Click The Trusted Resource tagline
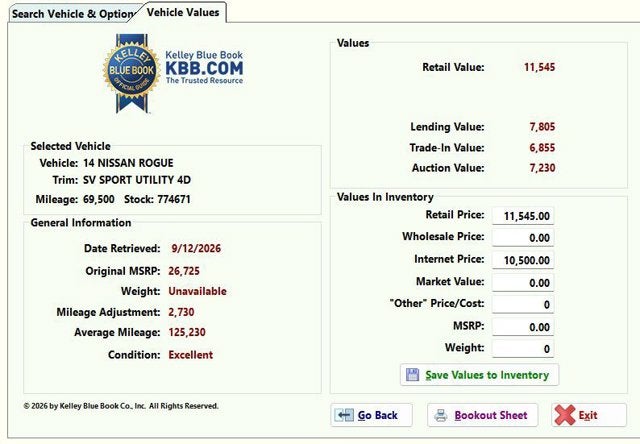The width and height of the screenshot is (640, 444). (204, 80)
